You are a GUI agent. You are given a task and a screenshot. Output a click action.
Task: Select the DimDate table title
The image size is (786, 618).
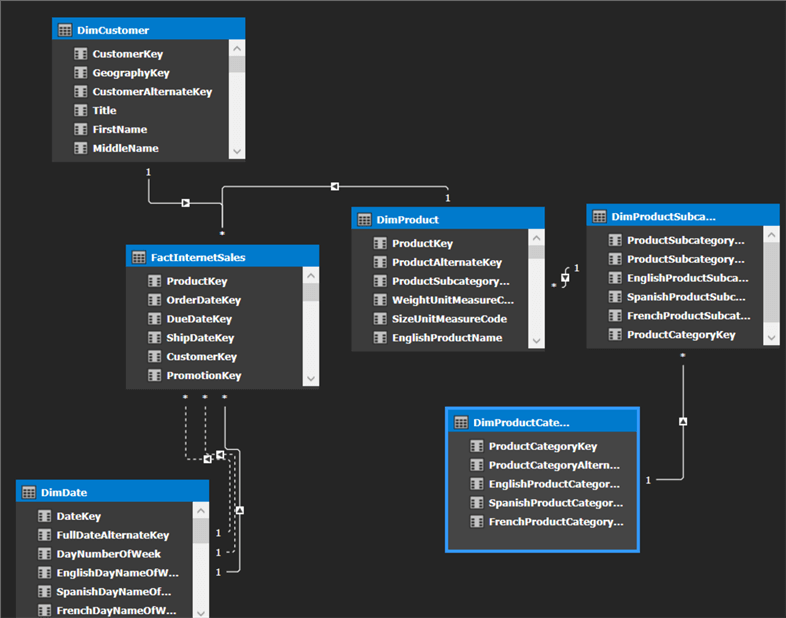(x=64, y=492)
